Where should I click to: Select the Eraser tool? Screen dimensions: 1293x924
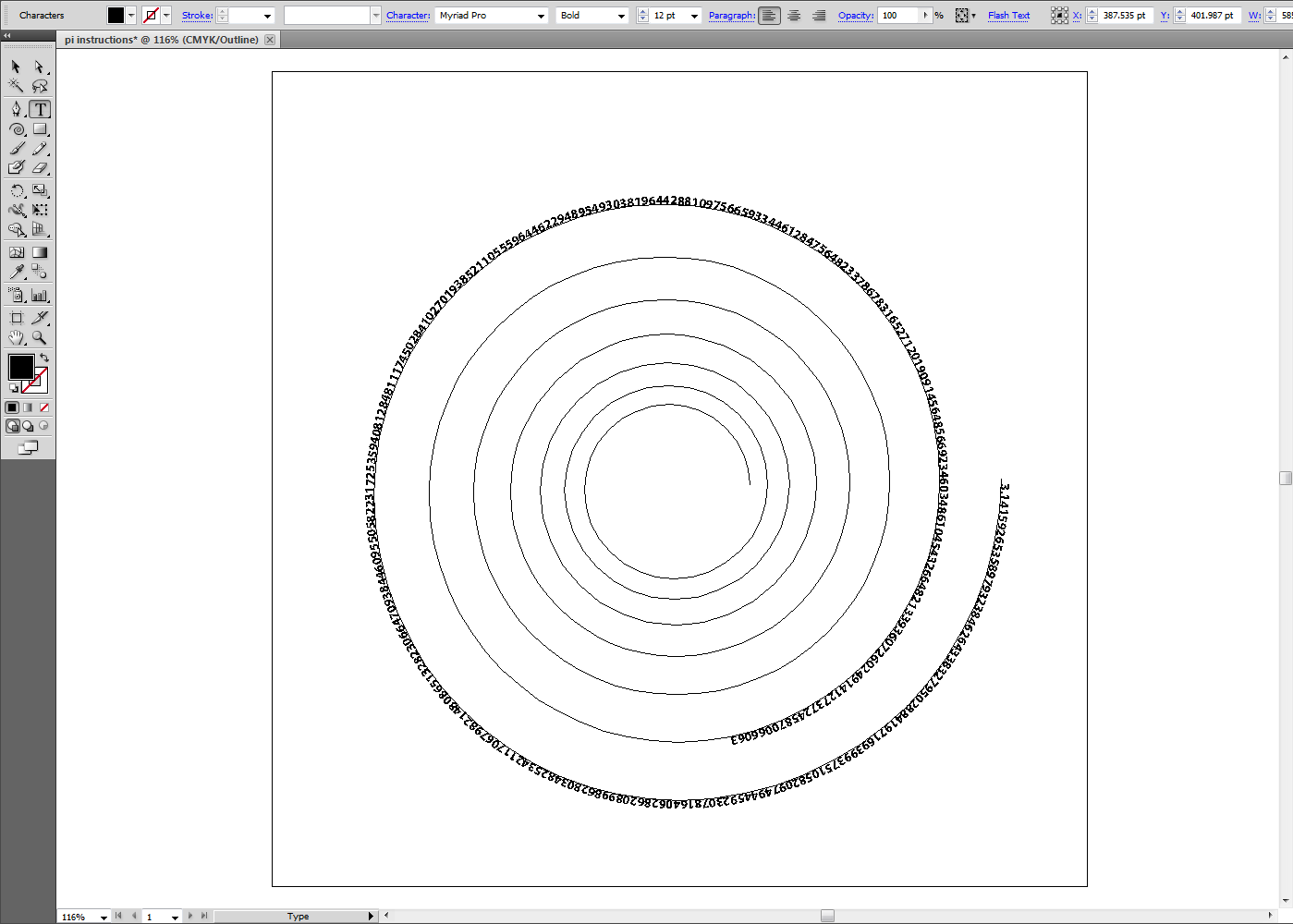click(x=40, y=168)
